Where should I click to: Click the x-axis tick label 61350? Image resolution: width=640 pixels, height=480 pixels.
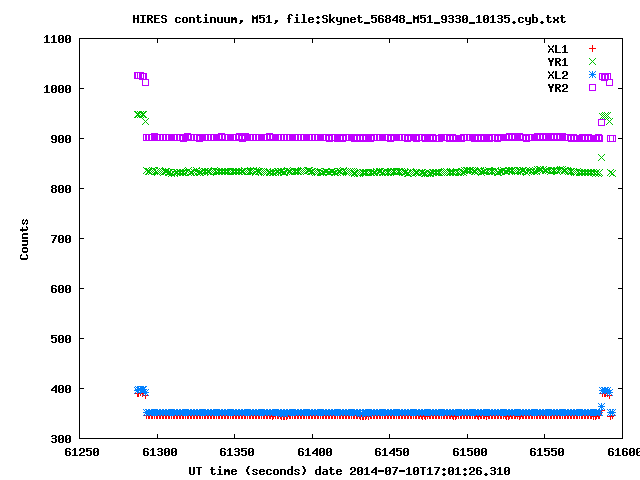coord(237,452)
